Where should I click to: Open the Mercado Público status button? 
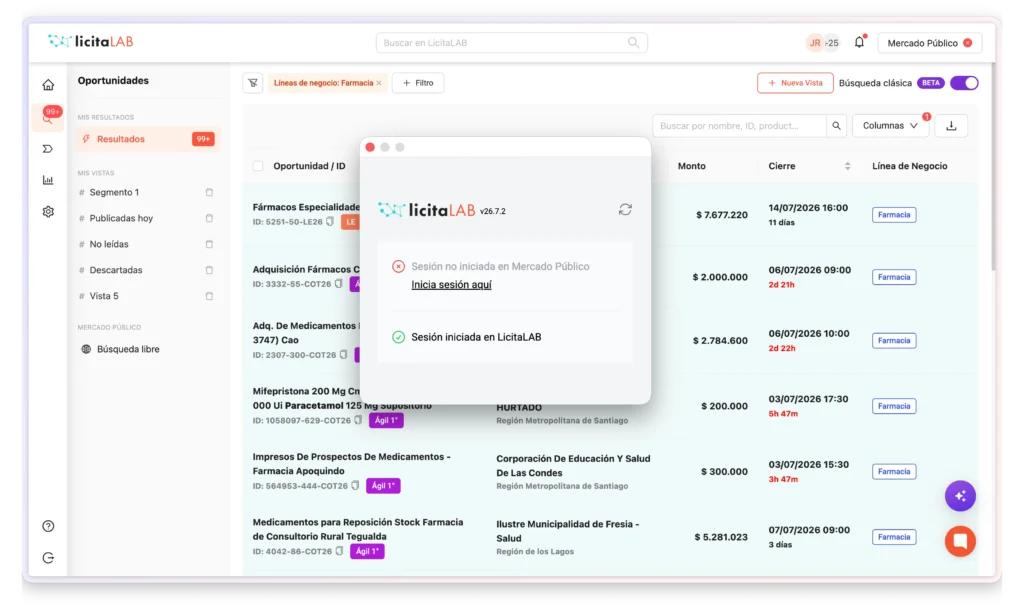pyautogui.click(x=929, y=43)
